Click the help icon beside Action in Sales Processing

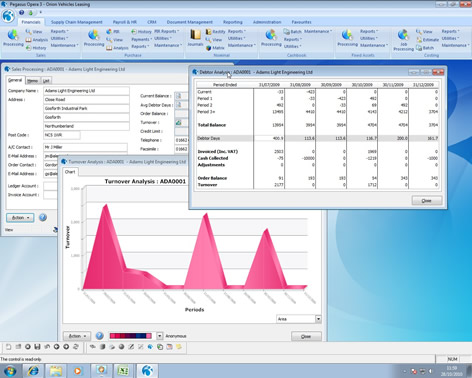43,217
